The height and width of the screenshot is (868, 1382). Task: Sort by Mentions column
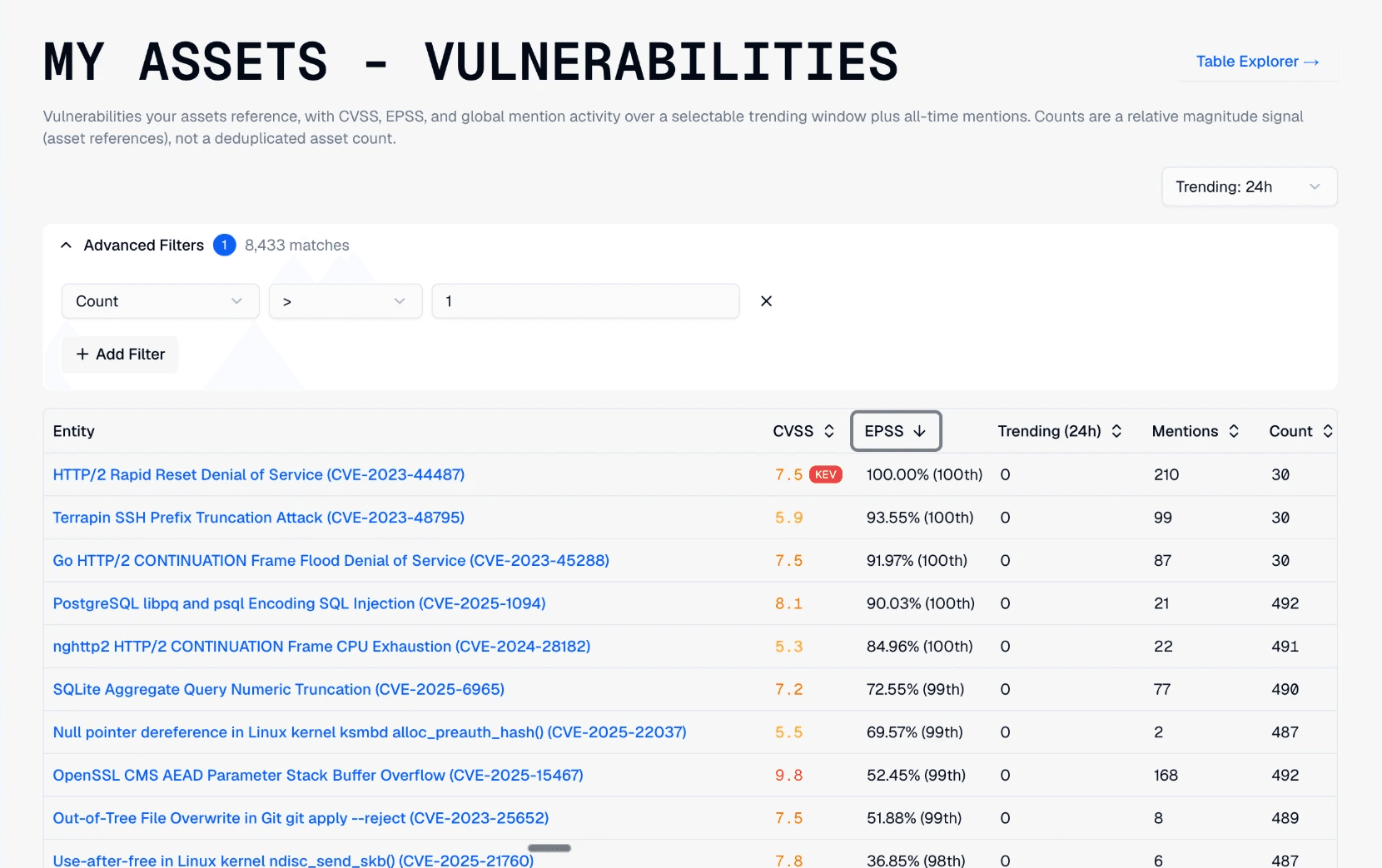(1196, 431)
